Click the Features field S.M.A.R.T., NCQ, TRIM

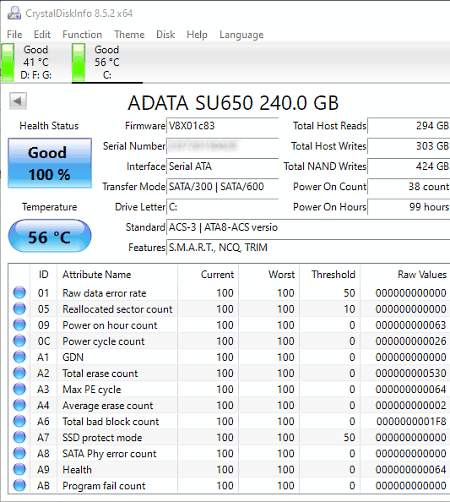click(x=308, y=247)
